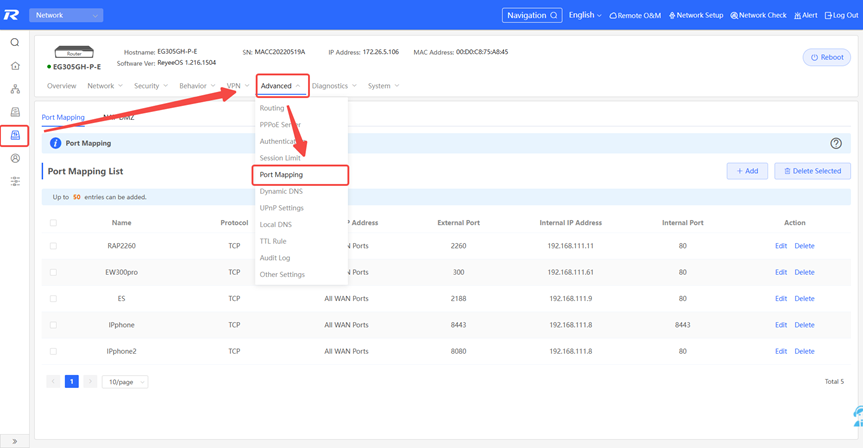Check the RAP2260 row checkbox
Viewport: 863px width, 448px height.
click(53, 246)
